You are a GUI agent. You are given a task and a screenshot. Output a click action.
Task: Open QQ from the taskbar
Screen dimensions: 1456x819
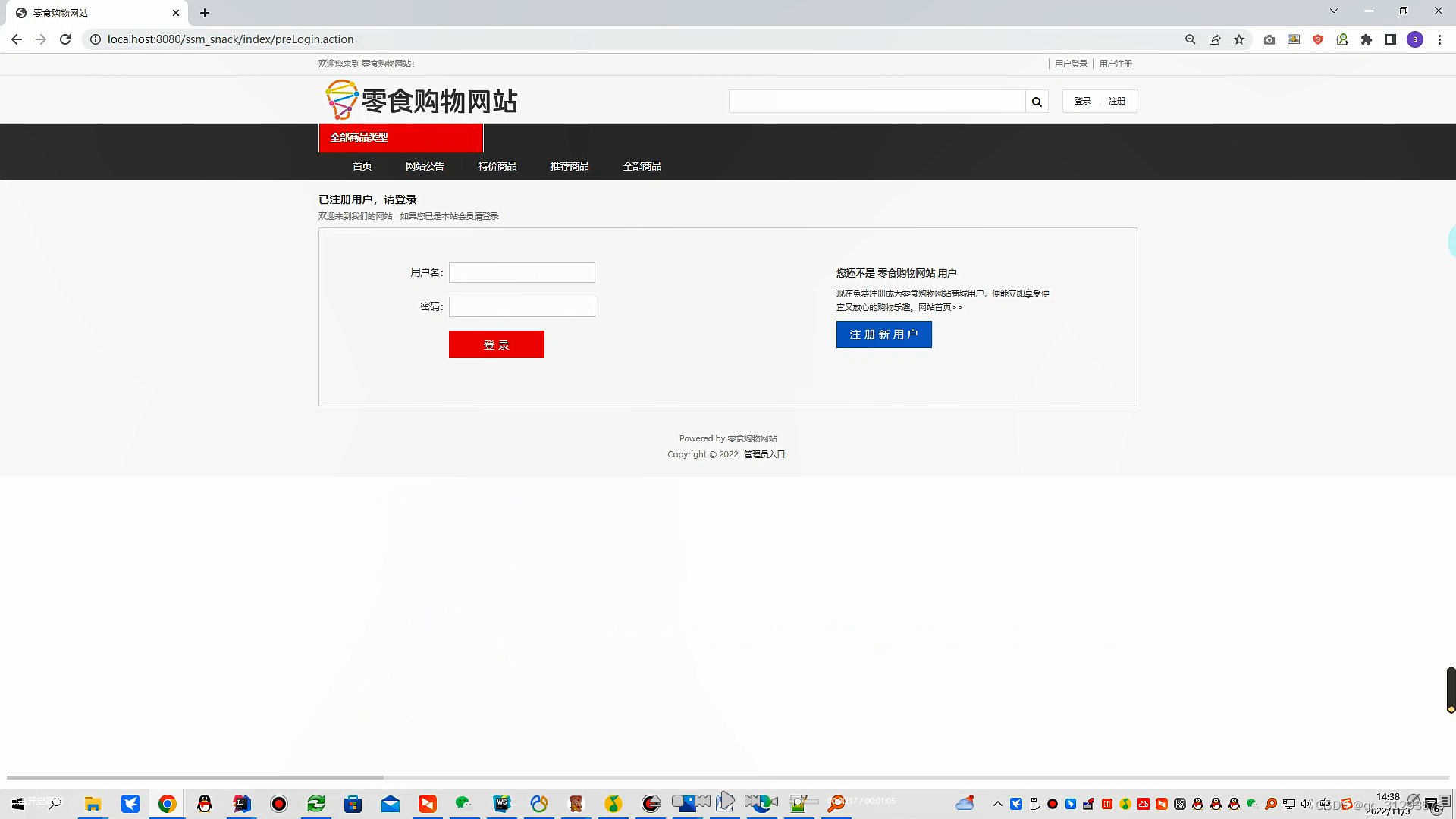coord(205,804)
